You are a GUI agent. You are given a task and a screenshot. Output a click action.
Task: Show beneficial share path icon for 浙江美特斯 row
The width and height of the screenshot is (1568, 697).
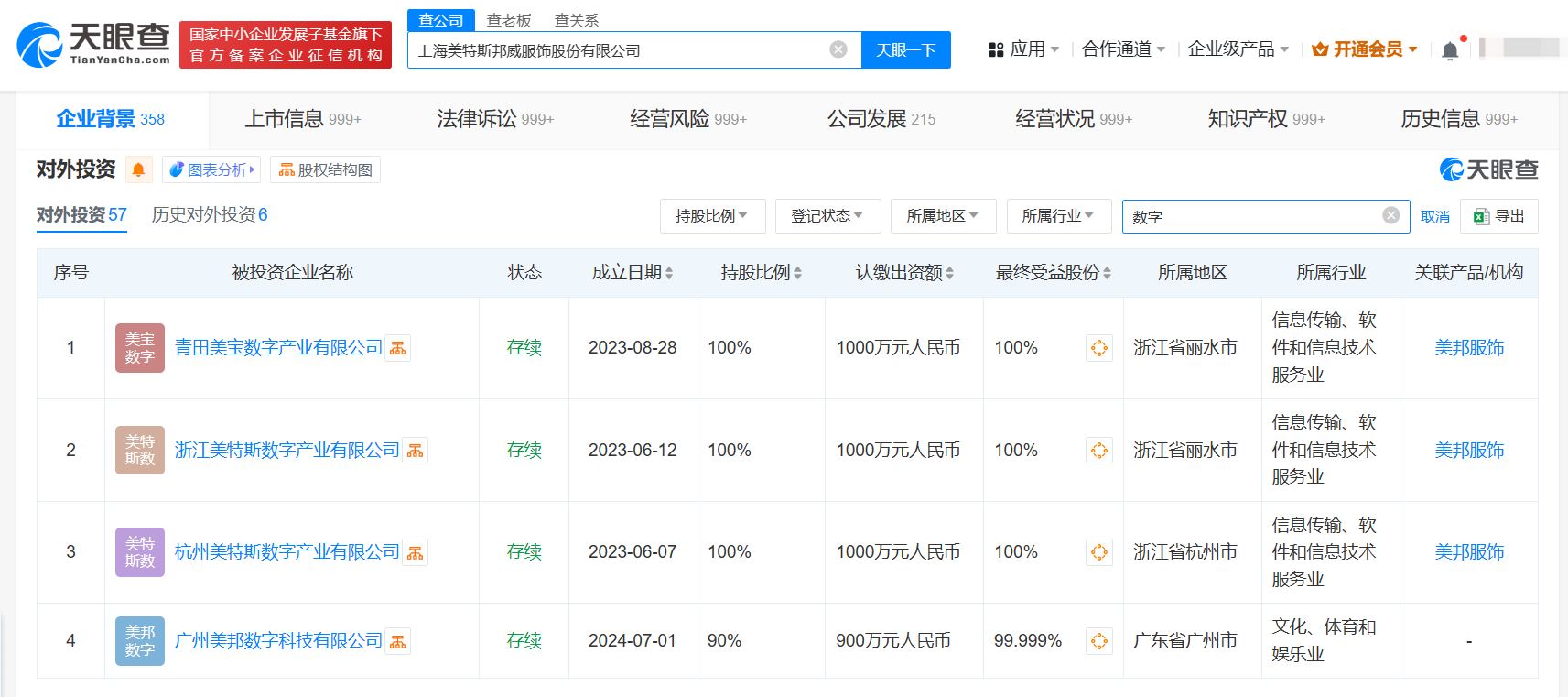(x=1099, y=451)
